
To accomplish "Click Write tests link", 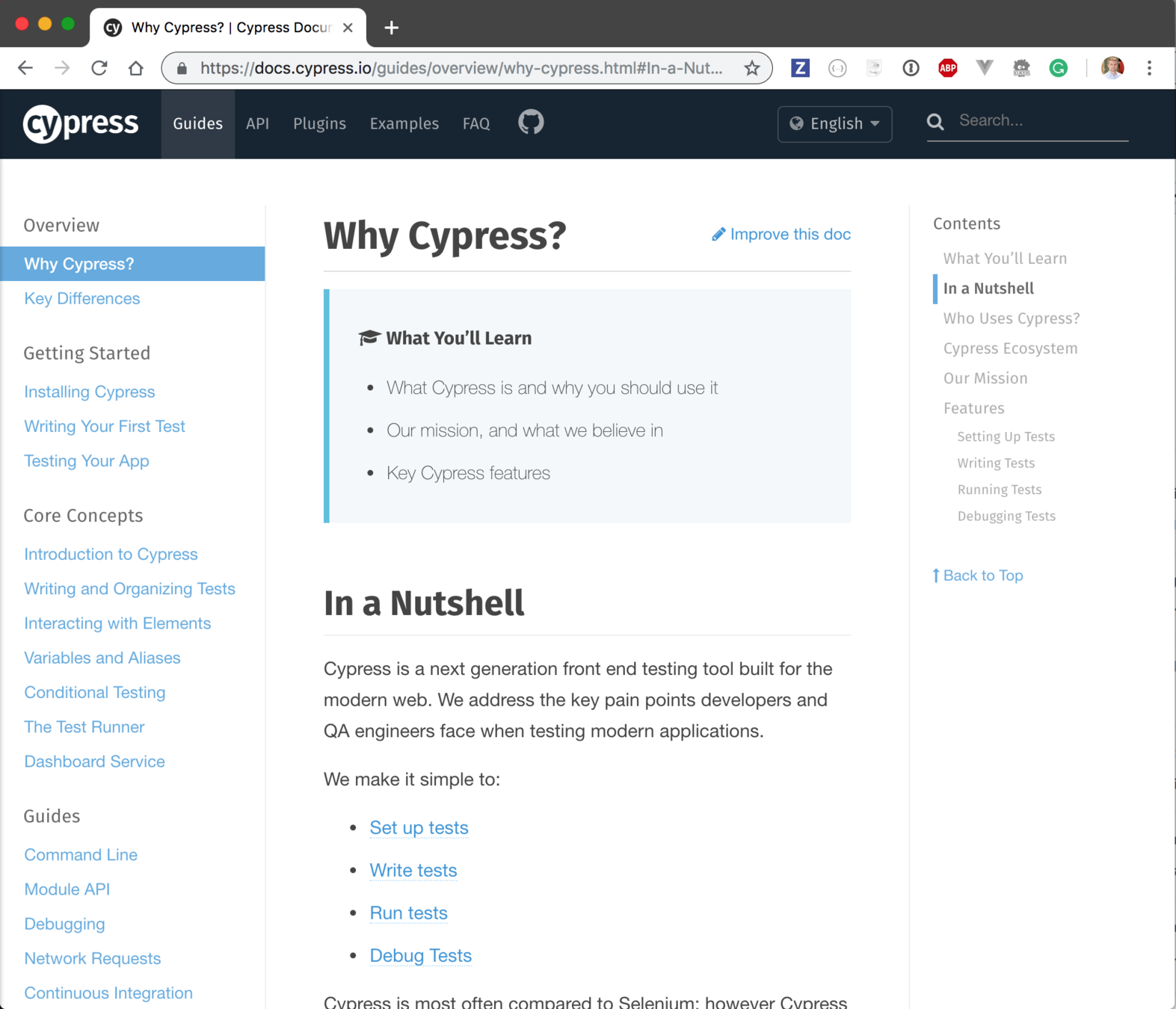I will pyautogui.click(x=413, y=870).
